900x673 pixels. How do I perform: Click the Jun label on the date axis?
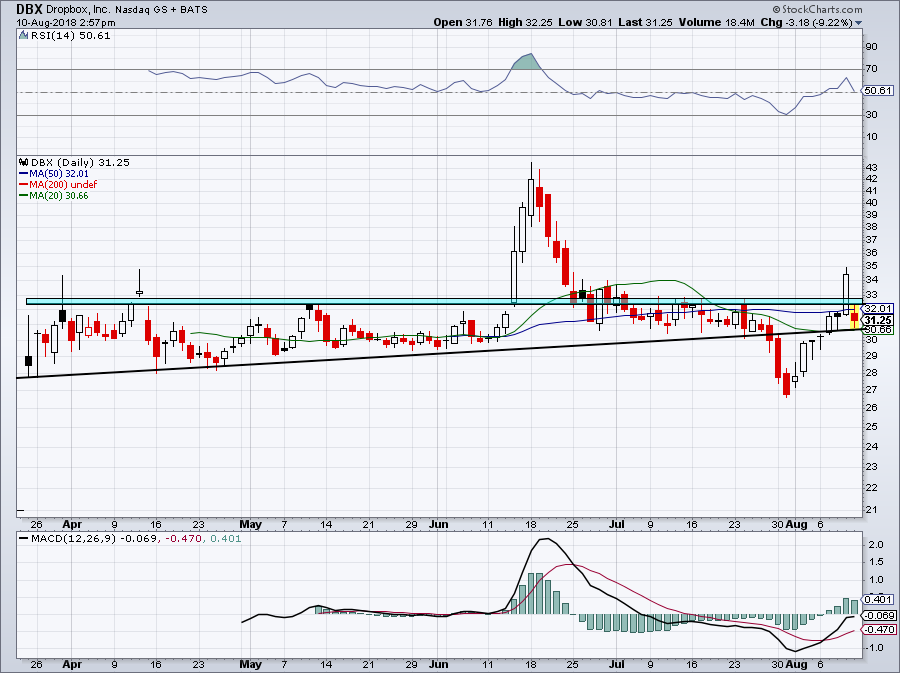click(x=439, y=523)
